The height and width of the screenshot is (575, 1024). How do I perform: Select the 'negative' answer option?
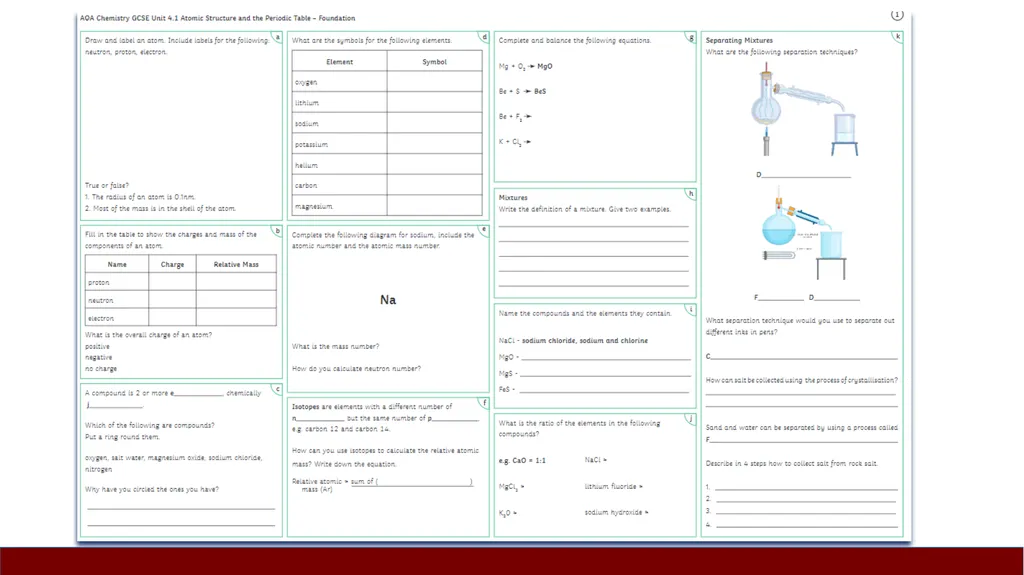99,357
